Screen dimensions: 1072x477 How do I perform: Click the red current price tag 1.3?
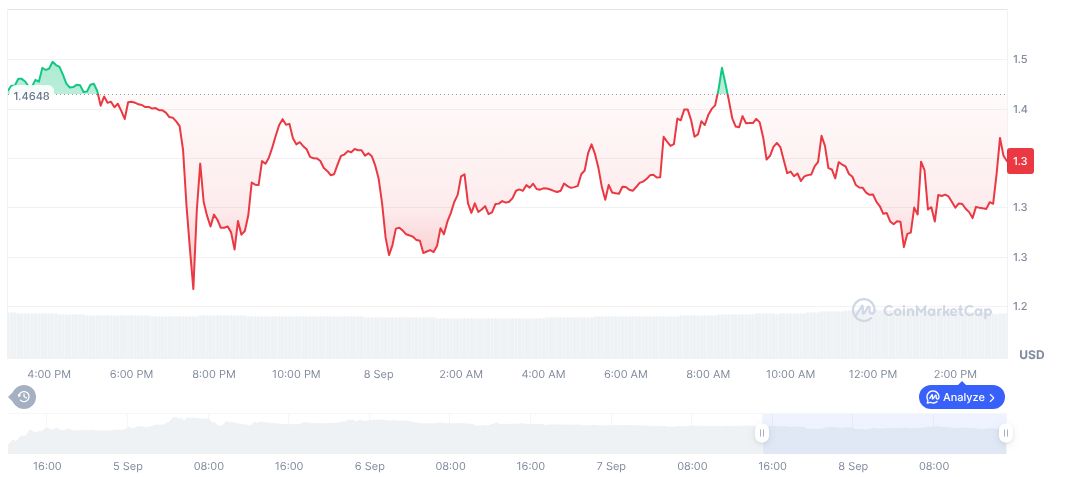coord(1020,161)
